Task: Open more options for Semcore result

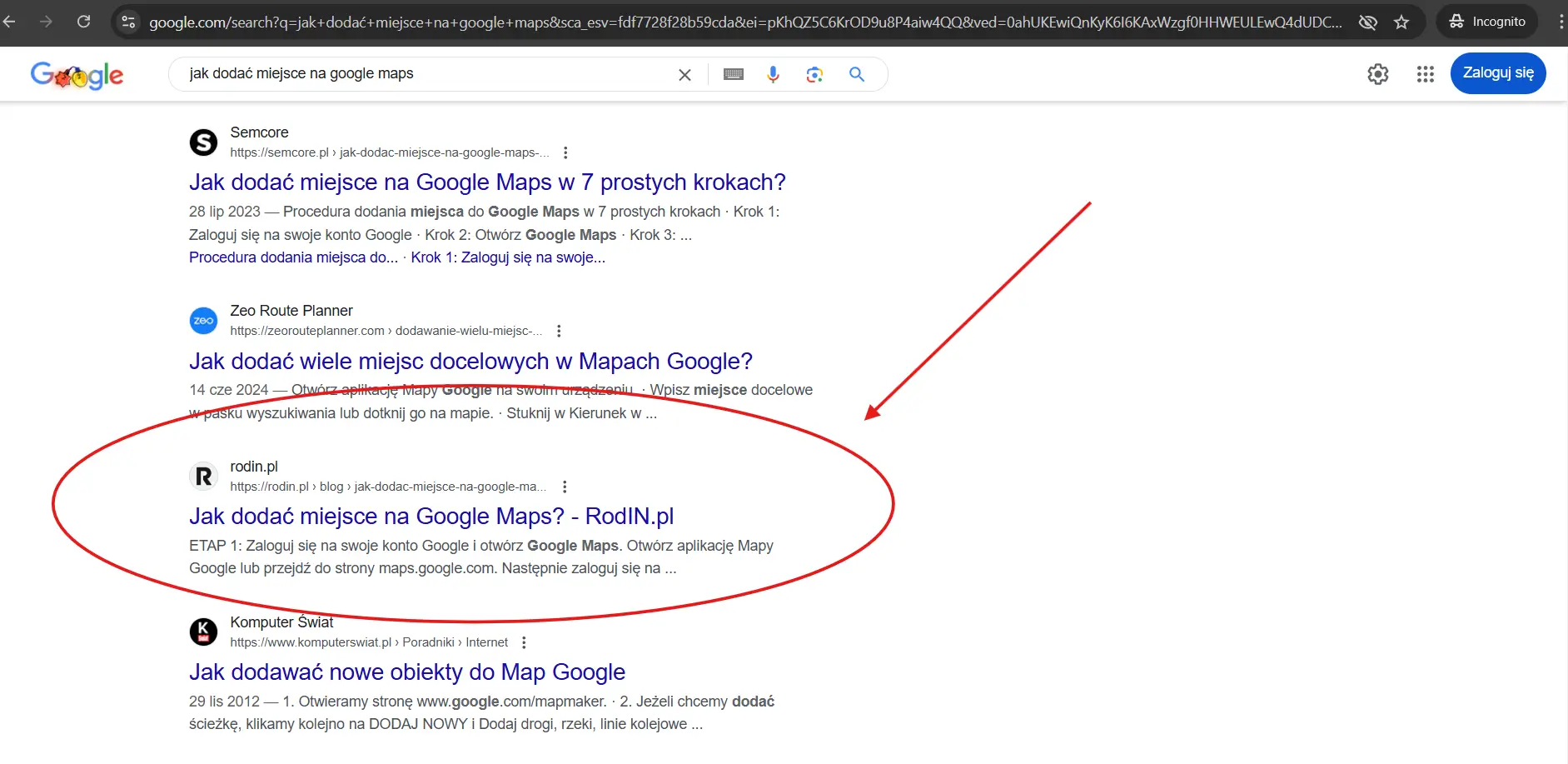Action: click(x=565, y=152)
